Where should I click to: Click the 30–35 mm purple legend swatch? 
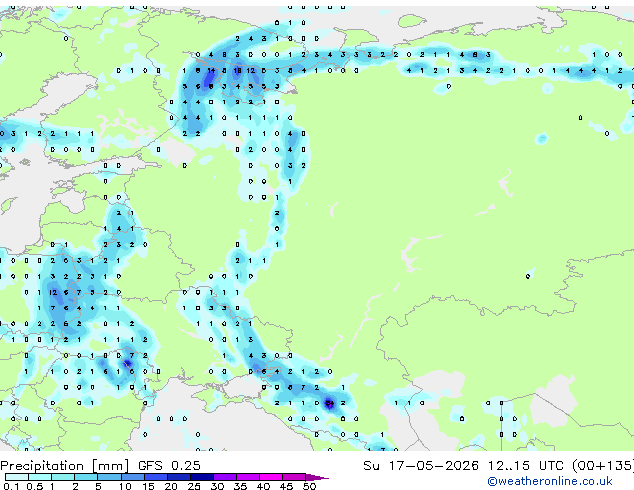coord(224,477)
